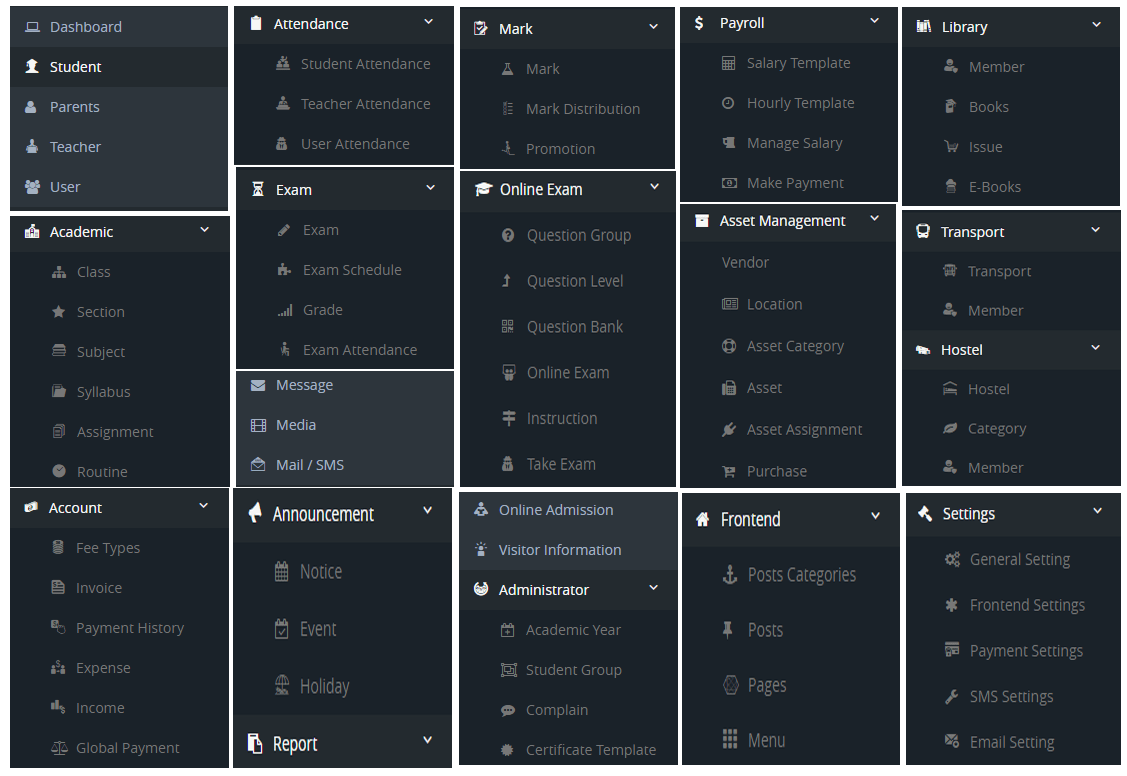The width and height of the screenshot is (1127, 776).
Task: Collapse the Library section arrow
Action: pyautogui.click(x=1097, y=25)
